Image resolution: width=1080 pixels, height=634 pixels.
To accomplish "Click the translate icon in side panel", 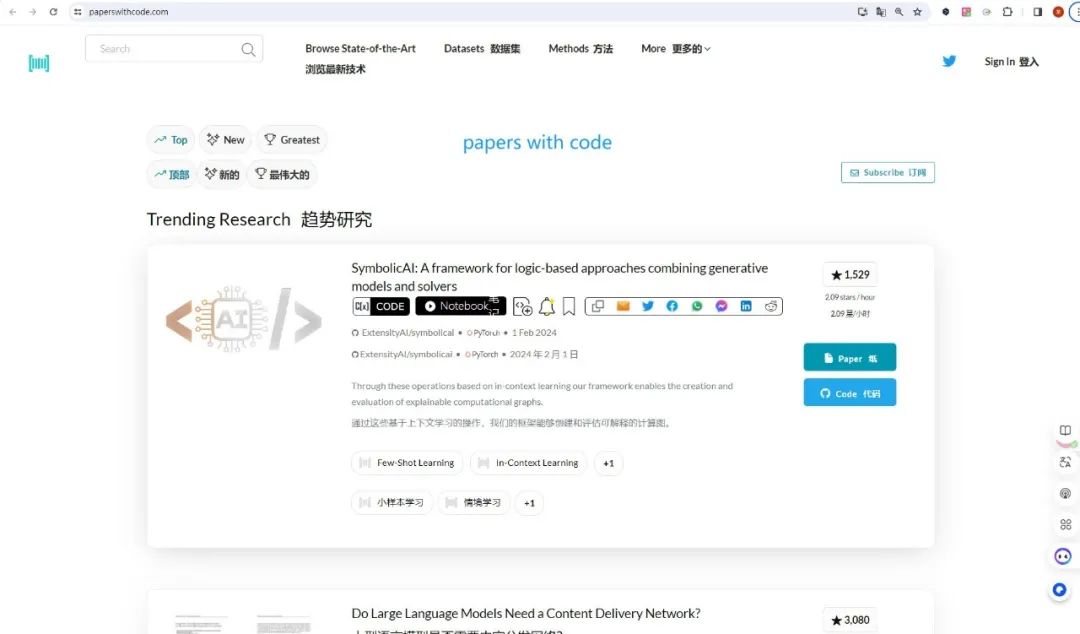I will tap(1066, 462).
